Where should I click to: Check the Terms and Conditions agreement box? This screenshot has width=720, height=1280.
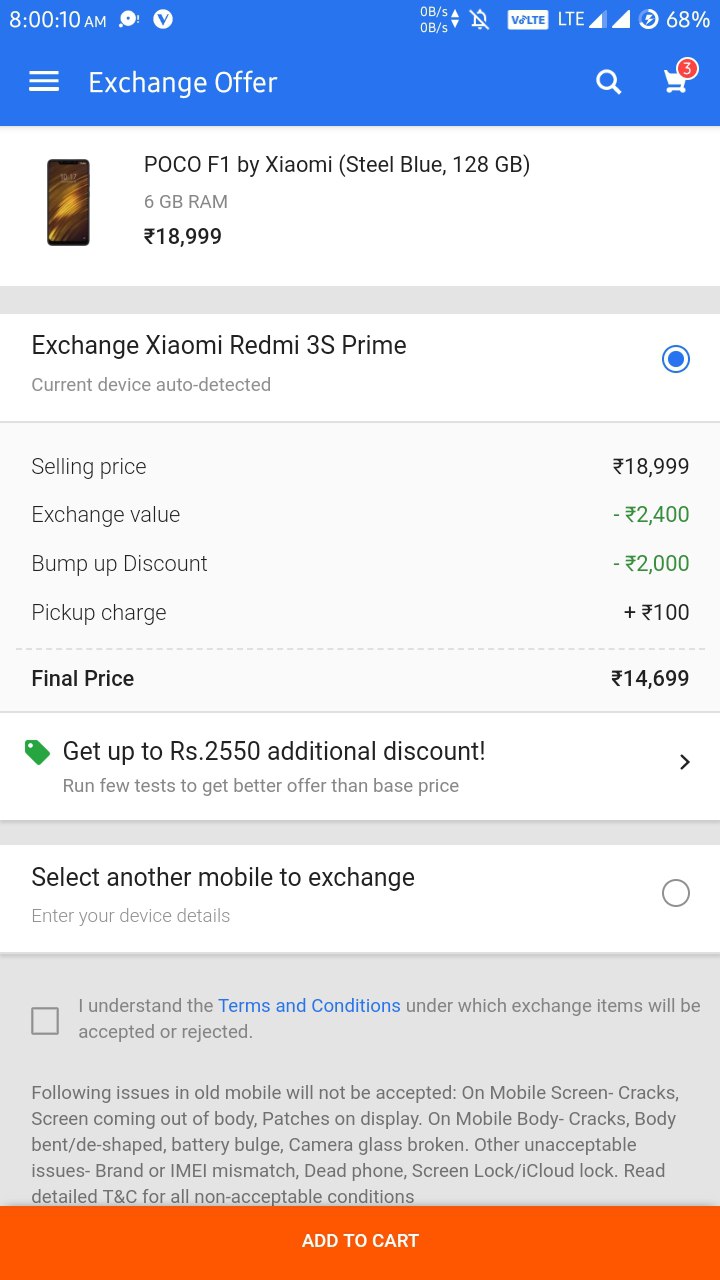pos(45,1021)
